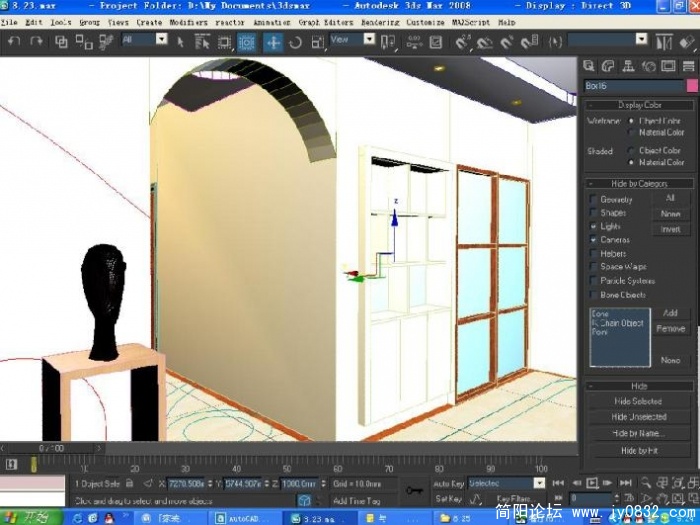Toggle Bone Objects hide checkbox
The image size is (700, 525).
[x=593, y=295]
